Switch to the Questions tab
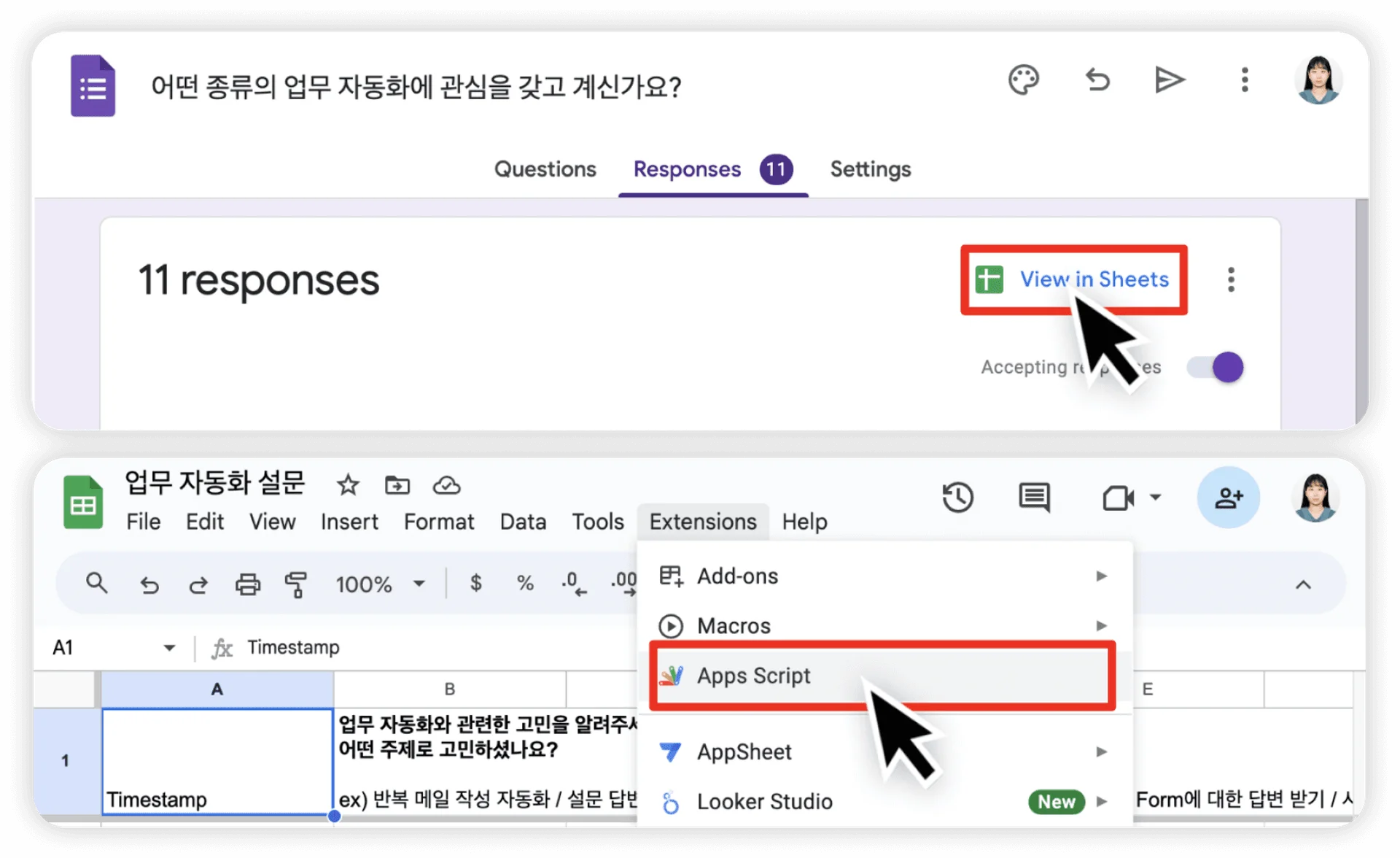The image size is (1400, 858). pyautogui.click(x=545, y=169)
